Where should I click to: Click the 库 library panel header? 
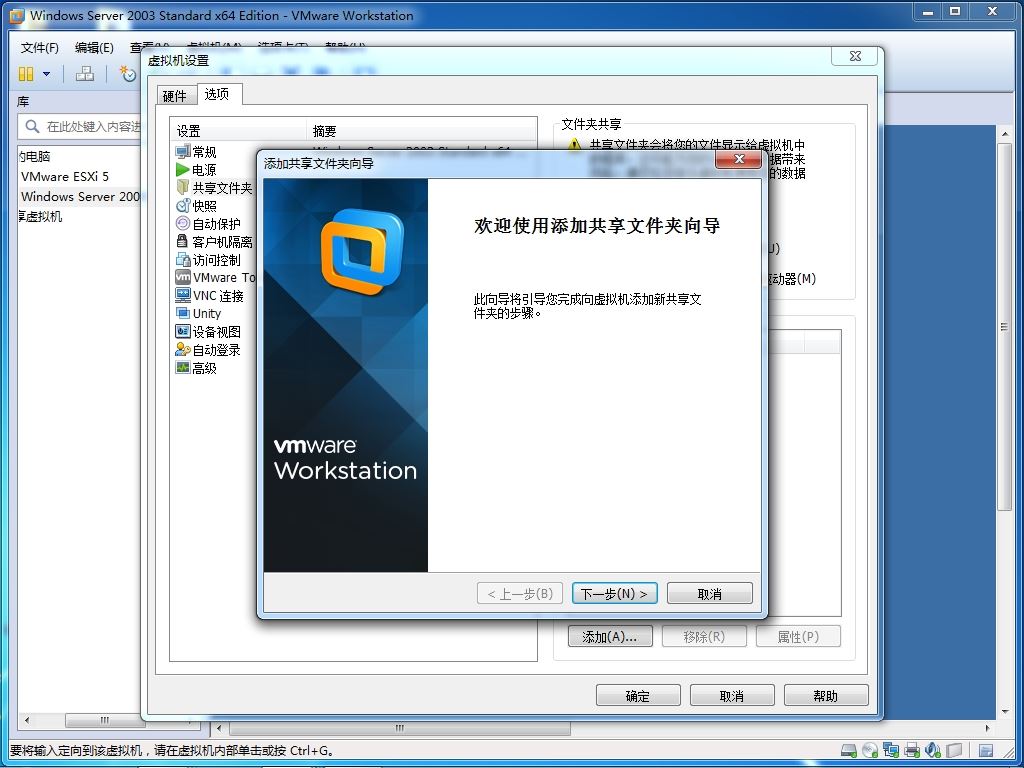click(x=24, y=101)
